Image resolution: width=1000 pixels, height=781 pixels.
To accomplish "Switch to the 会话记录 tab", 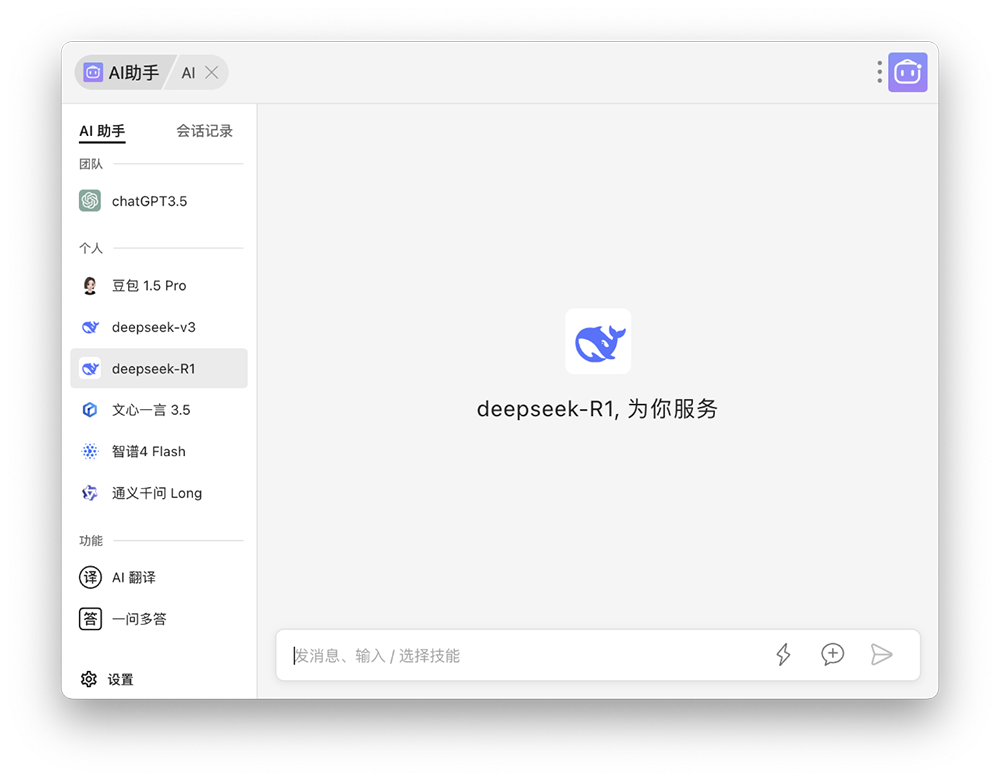I will point(204,131).
